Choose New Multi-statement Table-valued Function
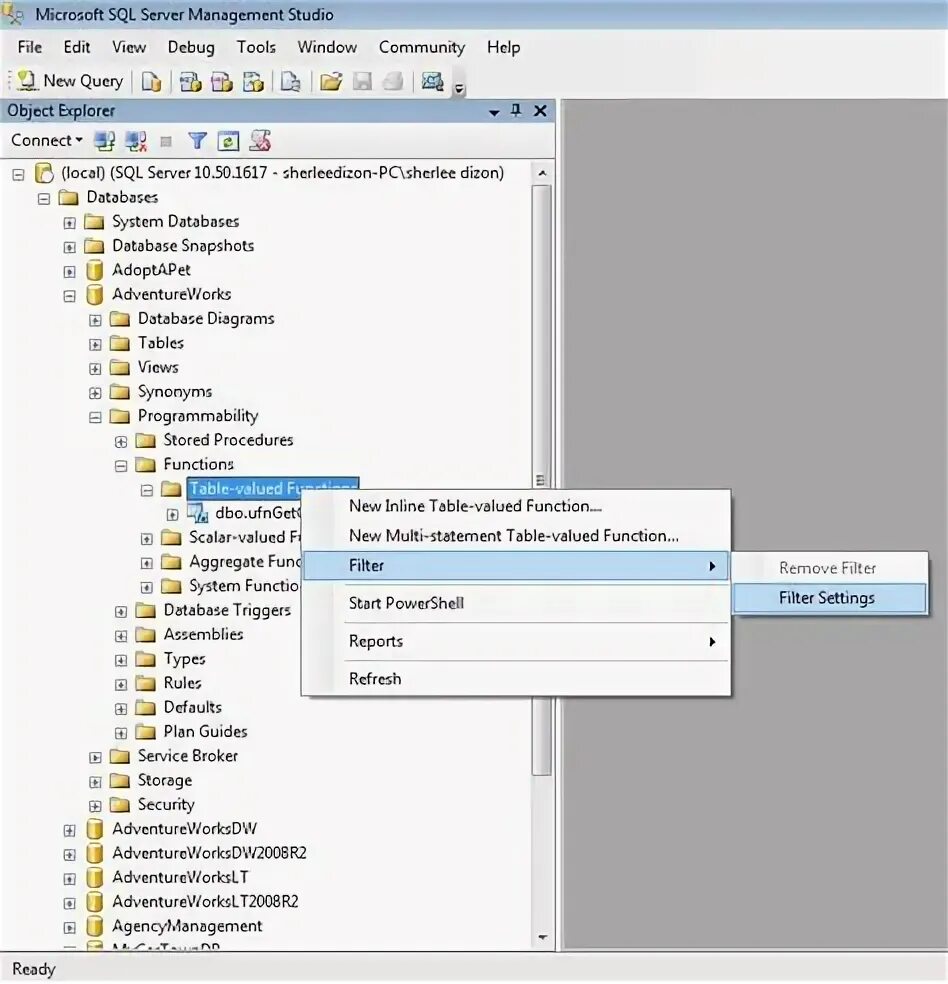This screenshot has height=984, width=948. point(516,536)
